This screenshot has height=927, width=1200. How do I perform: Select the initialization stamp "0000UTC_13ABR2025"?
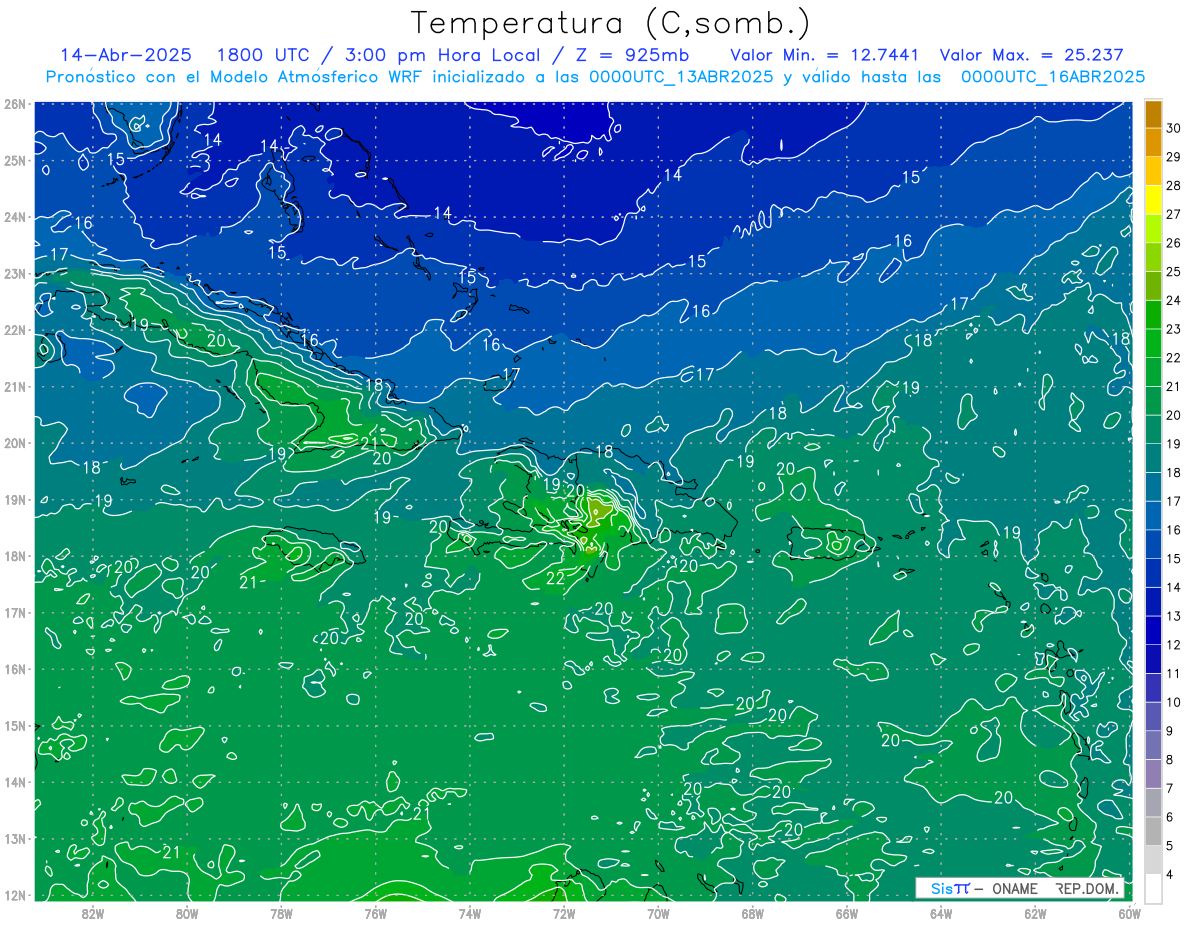(681, 76)
